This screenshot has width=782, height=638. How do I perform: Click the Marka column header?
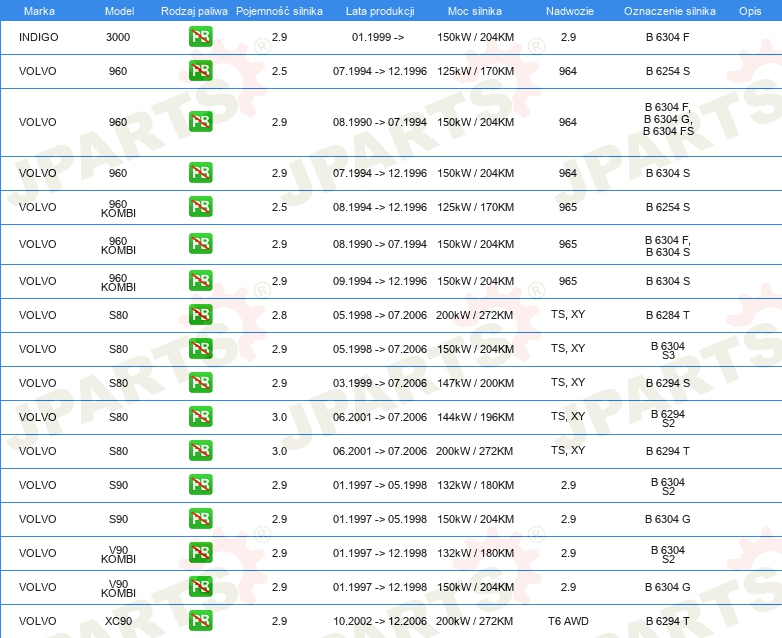click(39, 11)
